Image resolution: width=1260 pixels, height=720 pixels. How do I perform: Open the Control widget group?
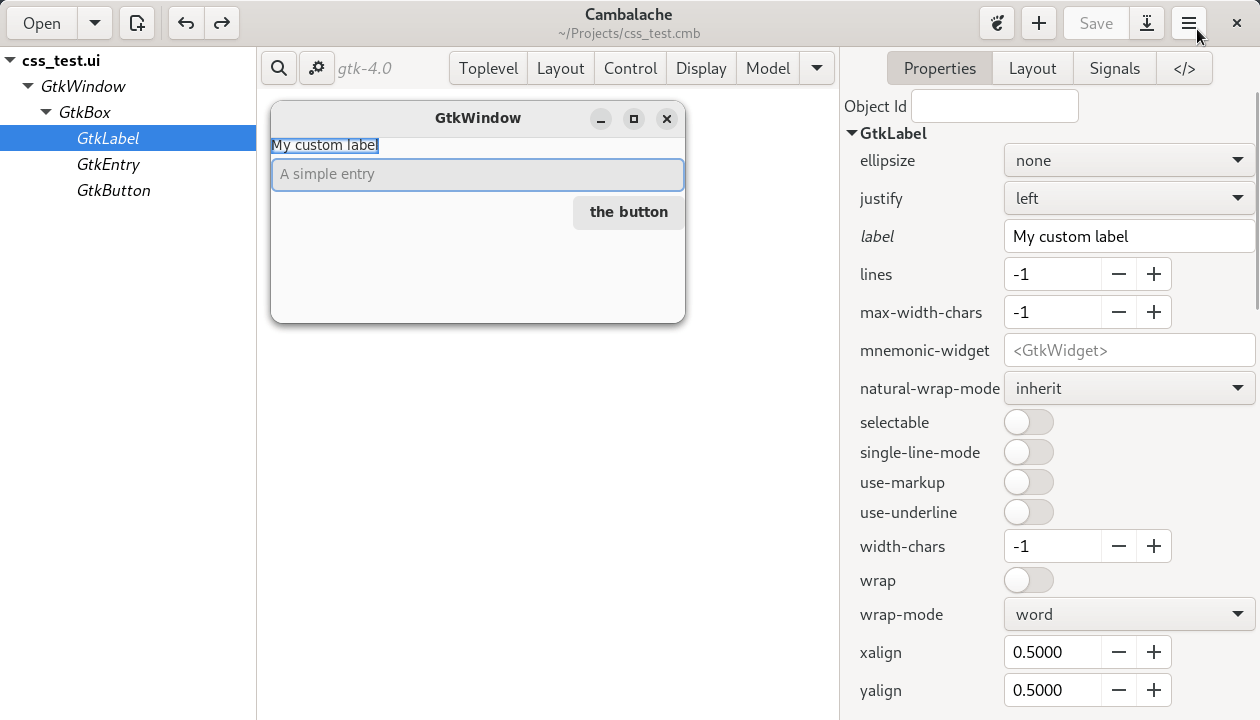(x=630, y=68)
